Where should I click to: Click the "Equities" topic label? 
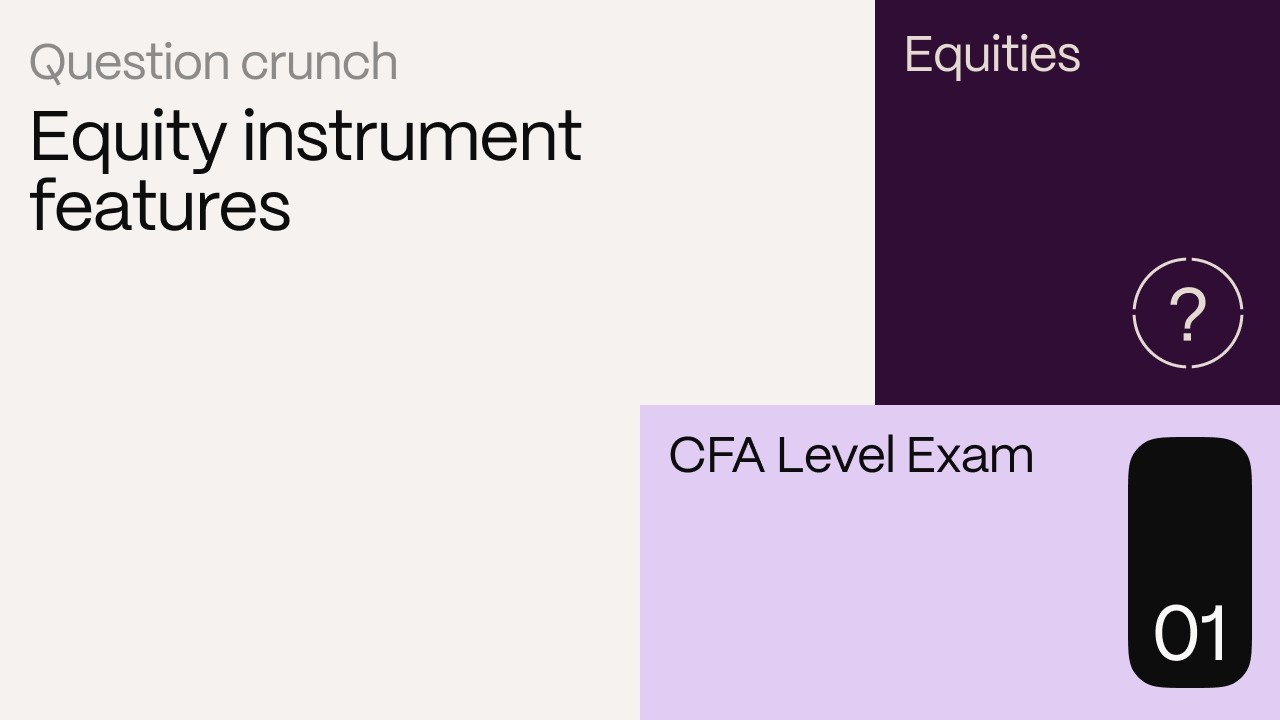point(992,55)
